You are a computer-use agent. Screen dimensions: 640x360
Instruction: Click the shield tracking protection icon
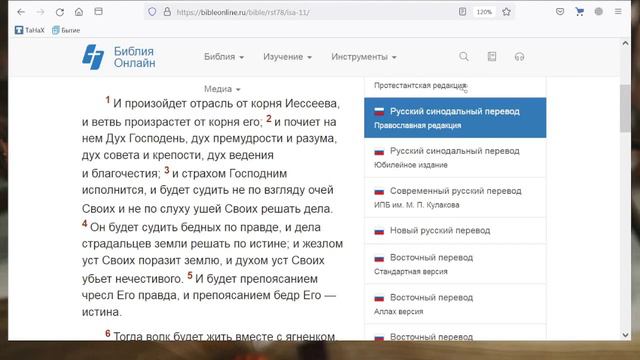152,12
